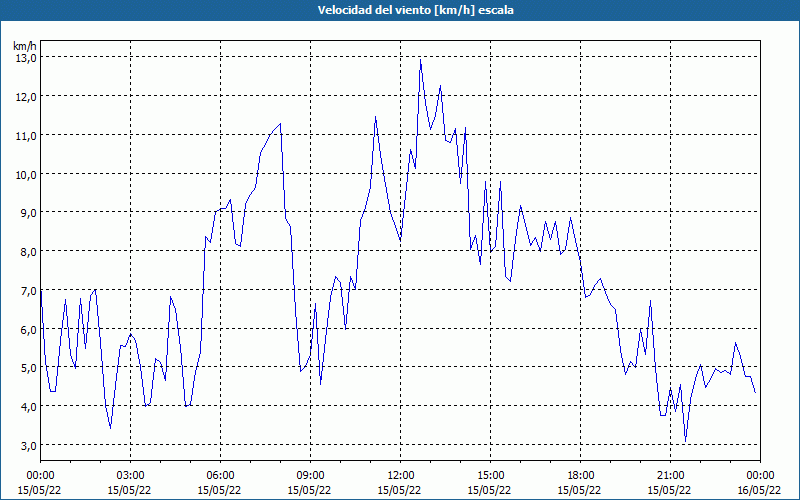Click the 12,0 y-axis label

pos(26,96)
